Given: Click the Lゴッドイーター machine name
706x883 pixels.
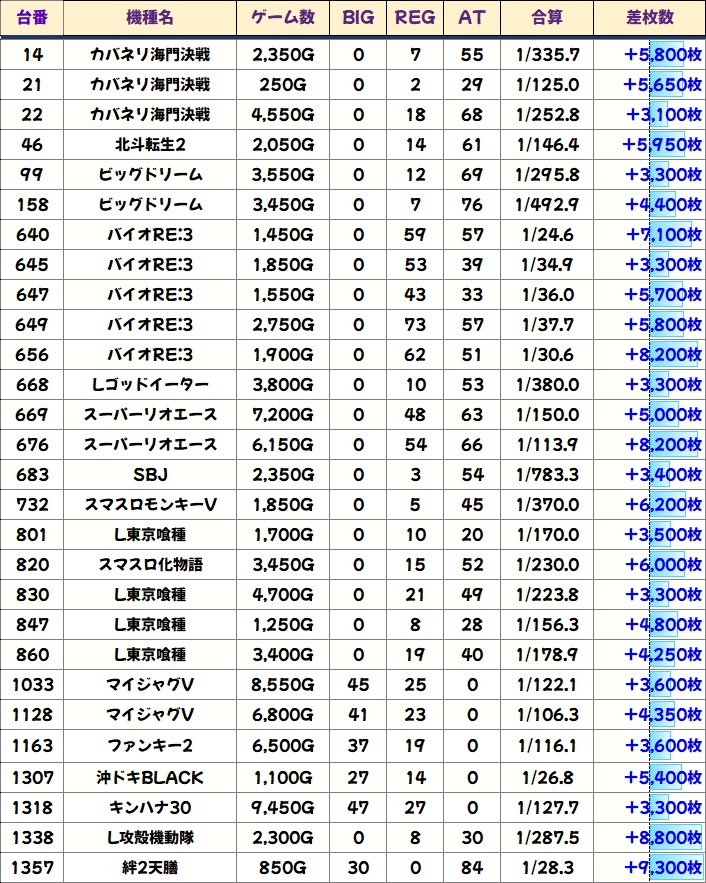Looking at the screenshot, I should point(150,385).
